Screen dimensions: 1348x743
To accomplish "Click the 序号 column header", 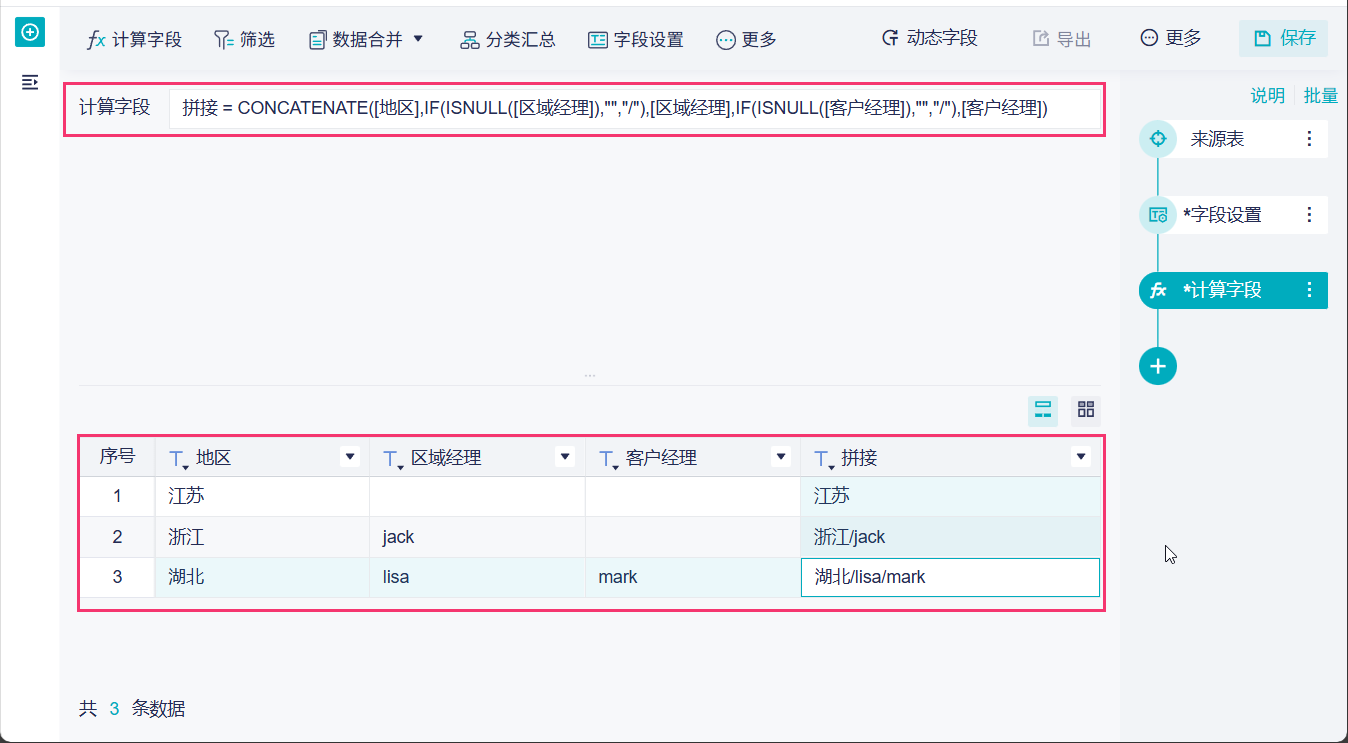I will 117,457.
